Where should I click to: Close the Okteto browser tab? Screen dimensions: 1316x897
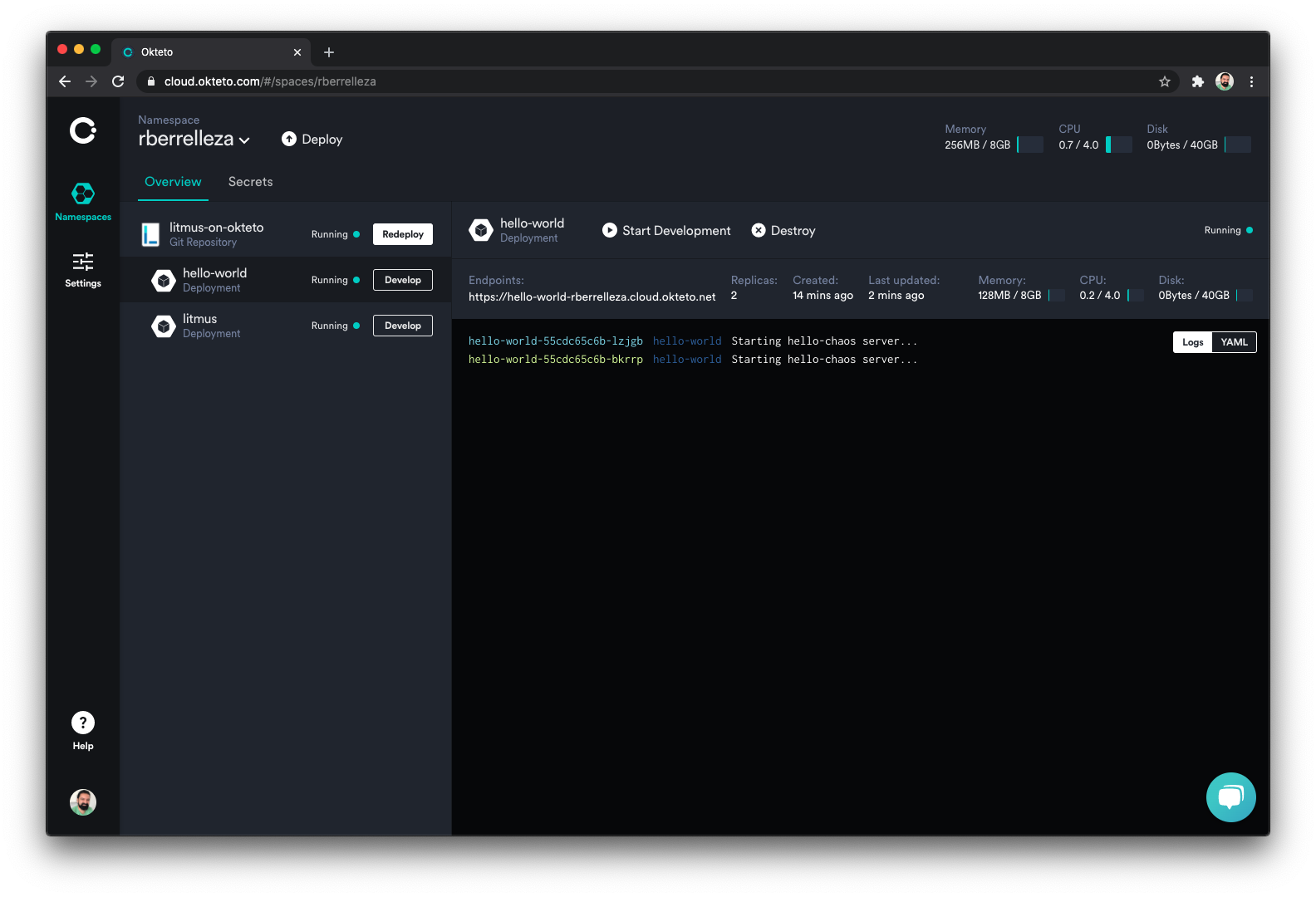click(297, 52)
